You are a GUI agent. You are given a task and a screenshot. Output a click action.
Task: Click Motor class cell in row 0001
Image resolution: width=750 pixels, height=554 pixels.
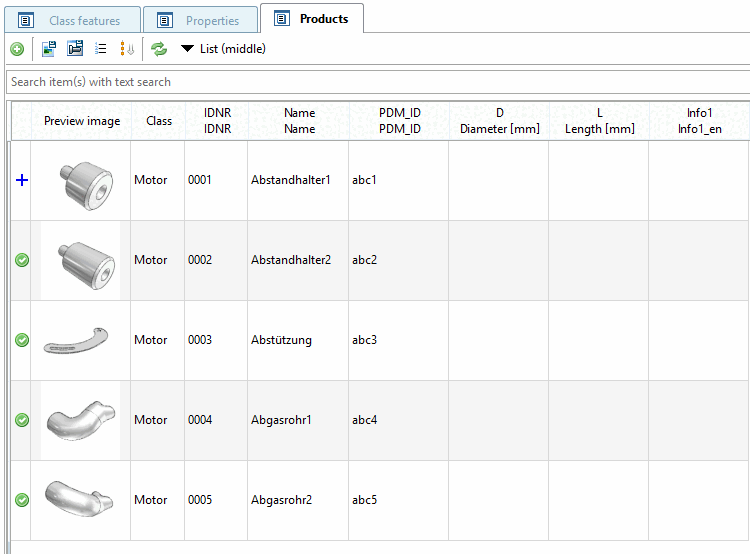[157, 180]
